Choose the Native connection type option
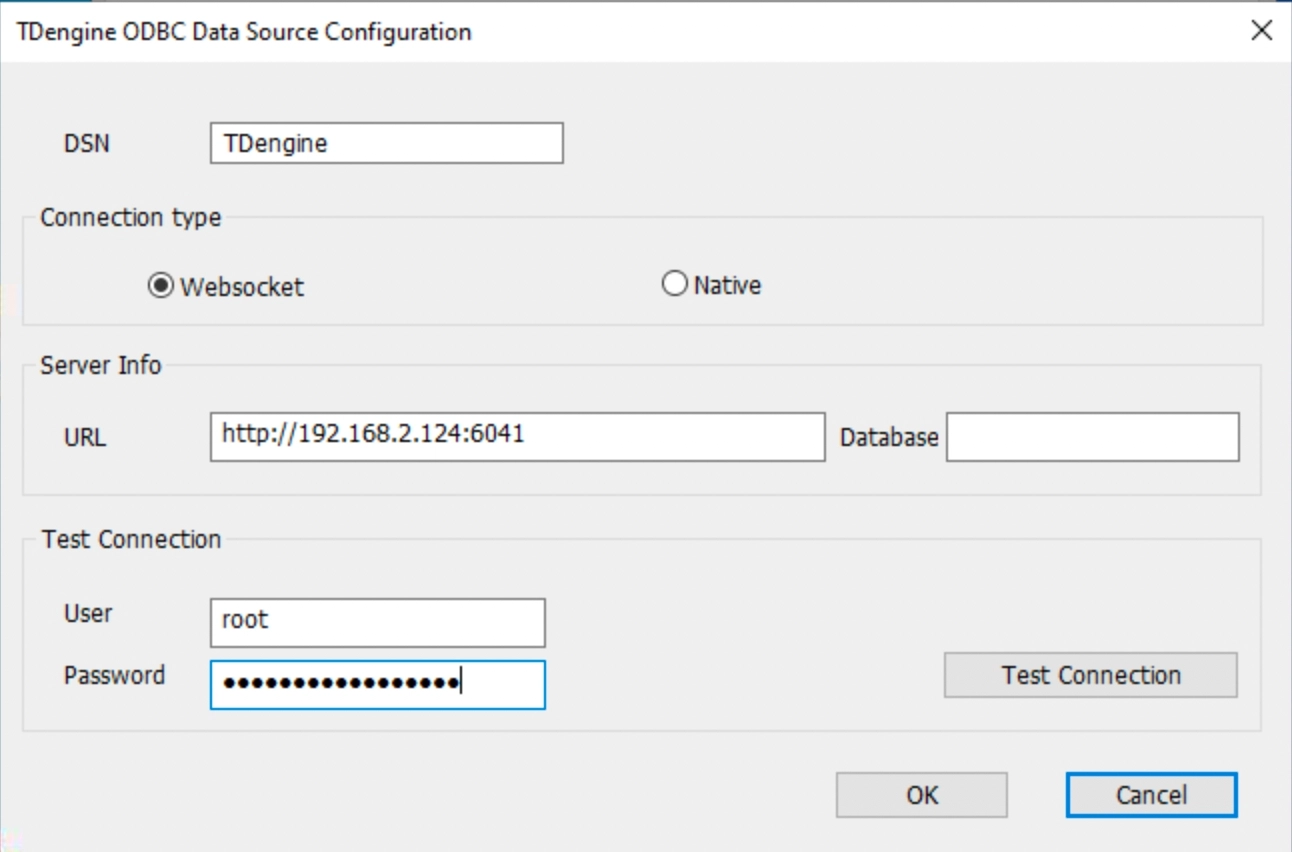1292x852 pixels. pyautogui.click(x=675, y=285)
